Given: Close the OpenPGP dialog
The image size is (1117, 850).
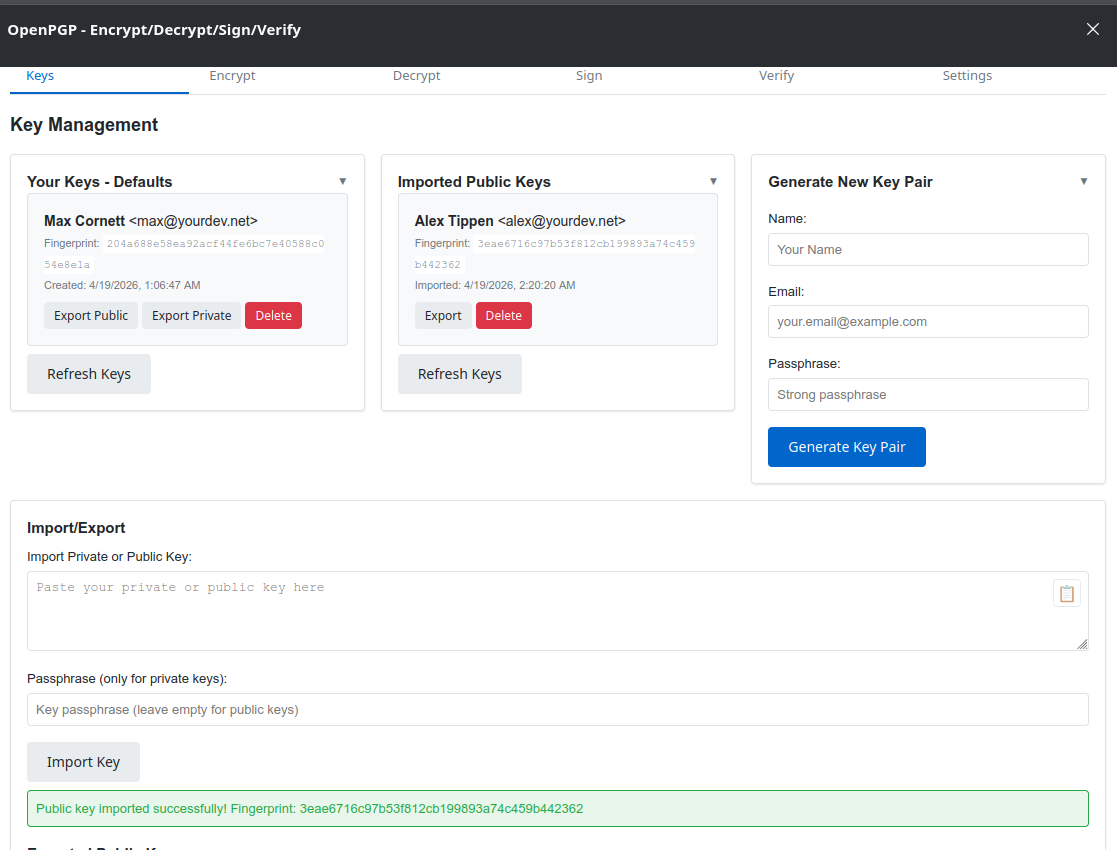Looking at the screenshot, I should tap(1093, 29).
